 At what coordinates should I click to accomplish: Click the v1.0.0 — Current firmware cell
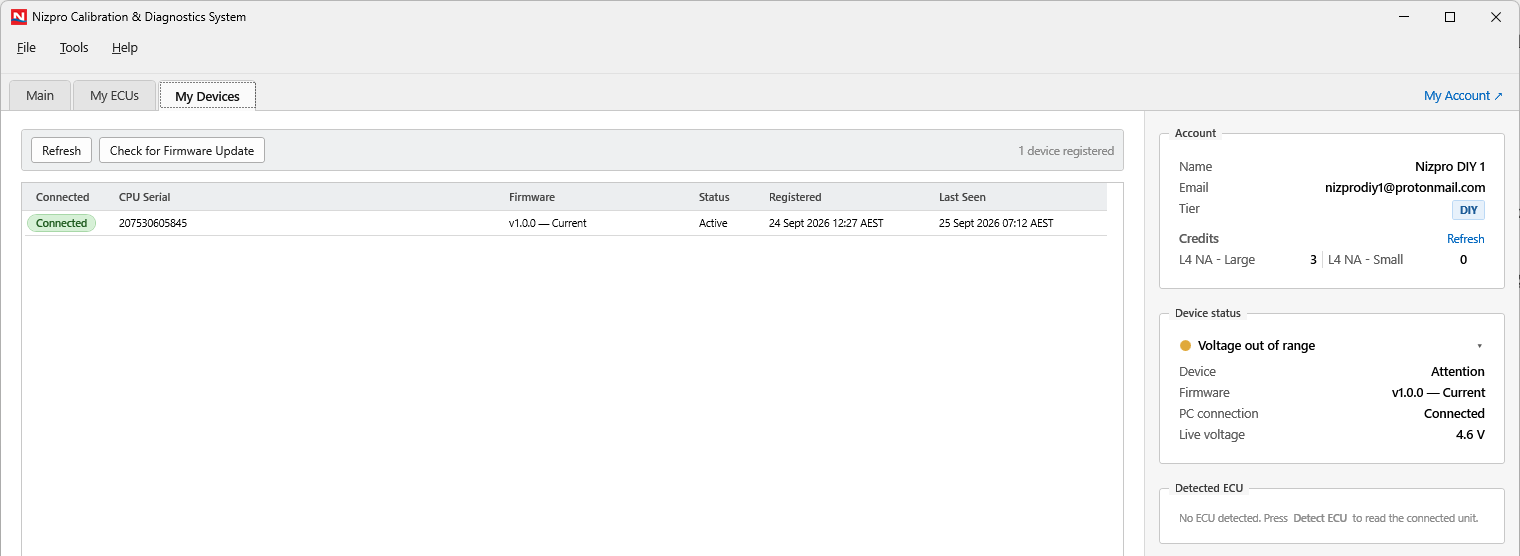[x=548, y=224]
